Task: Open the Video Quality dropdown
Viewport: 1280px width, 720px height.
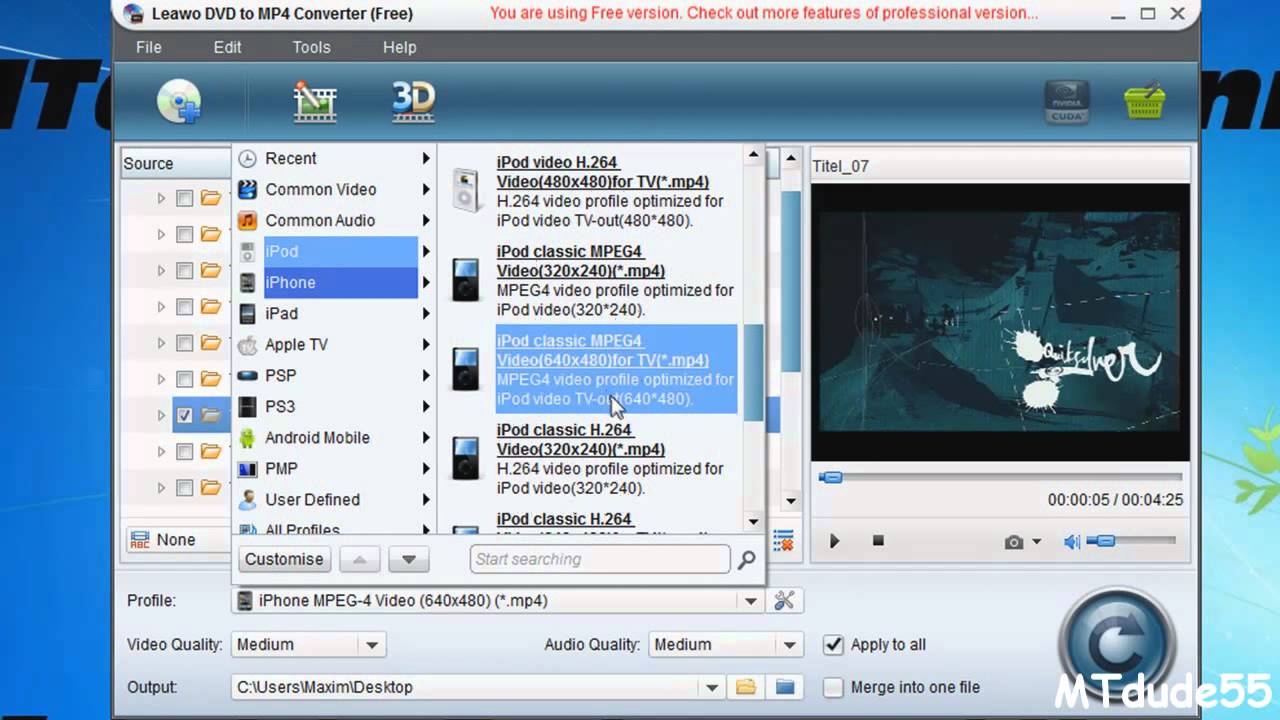Action: point(371,645)
